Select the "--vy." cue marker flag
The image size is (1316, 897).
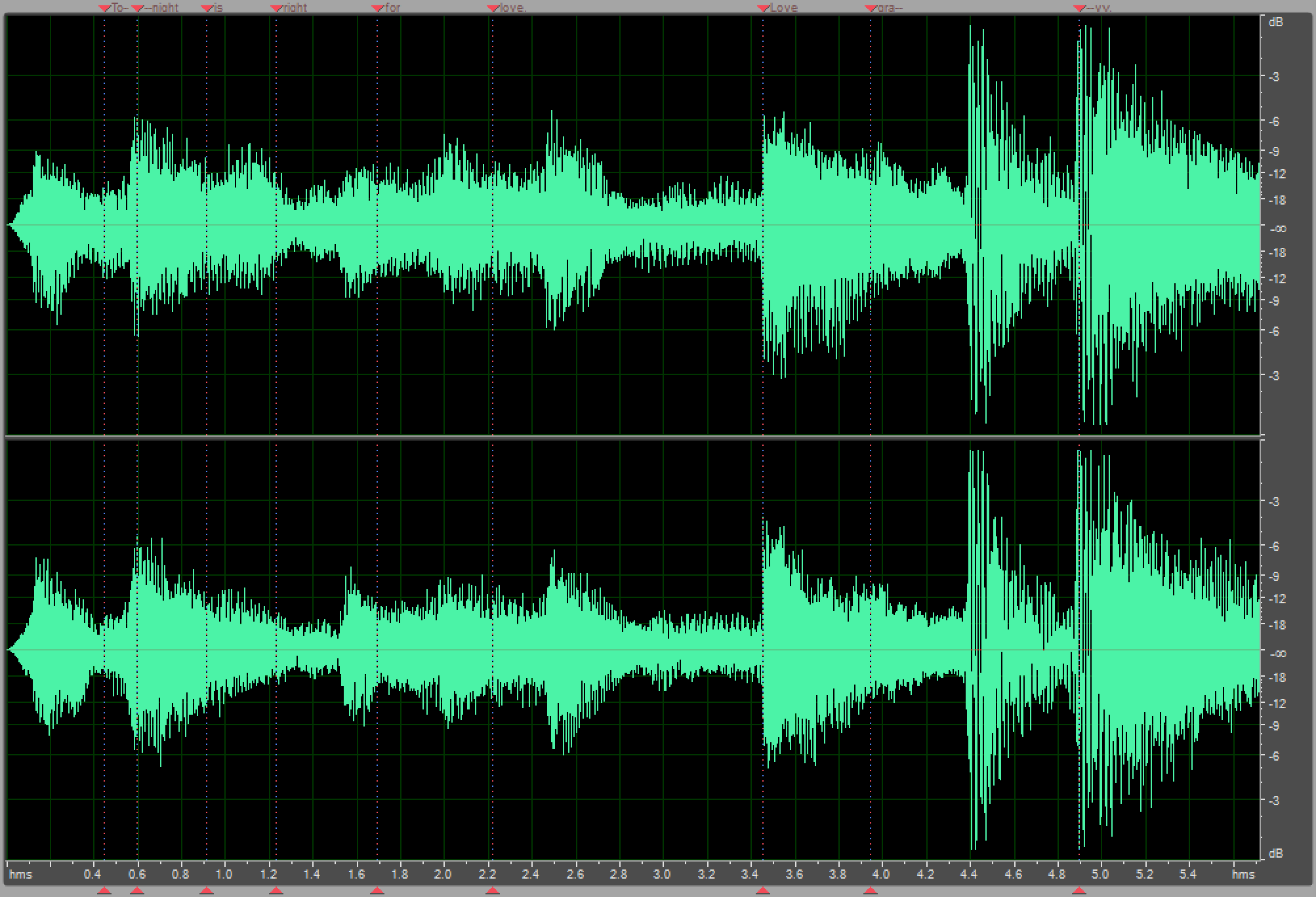(1079, 8)
